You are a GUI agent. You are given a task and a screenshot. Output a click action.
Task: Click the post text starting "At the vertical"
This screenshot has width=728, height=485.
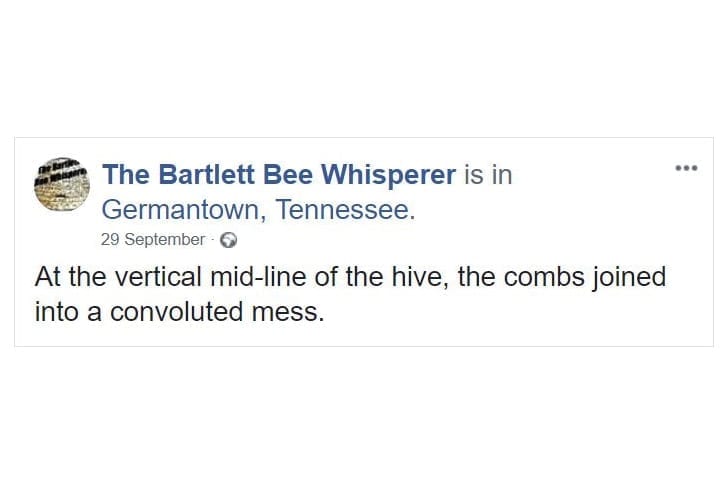350,294
